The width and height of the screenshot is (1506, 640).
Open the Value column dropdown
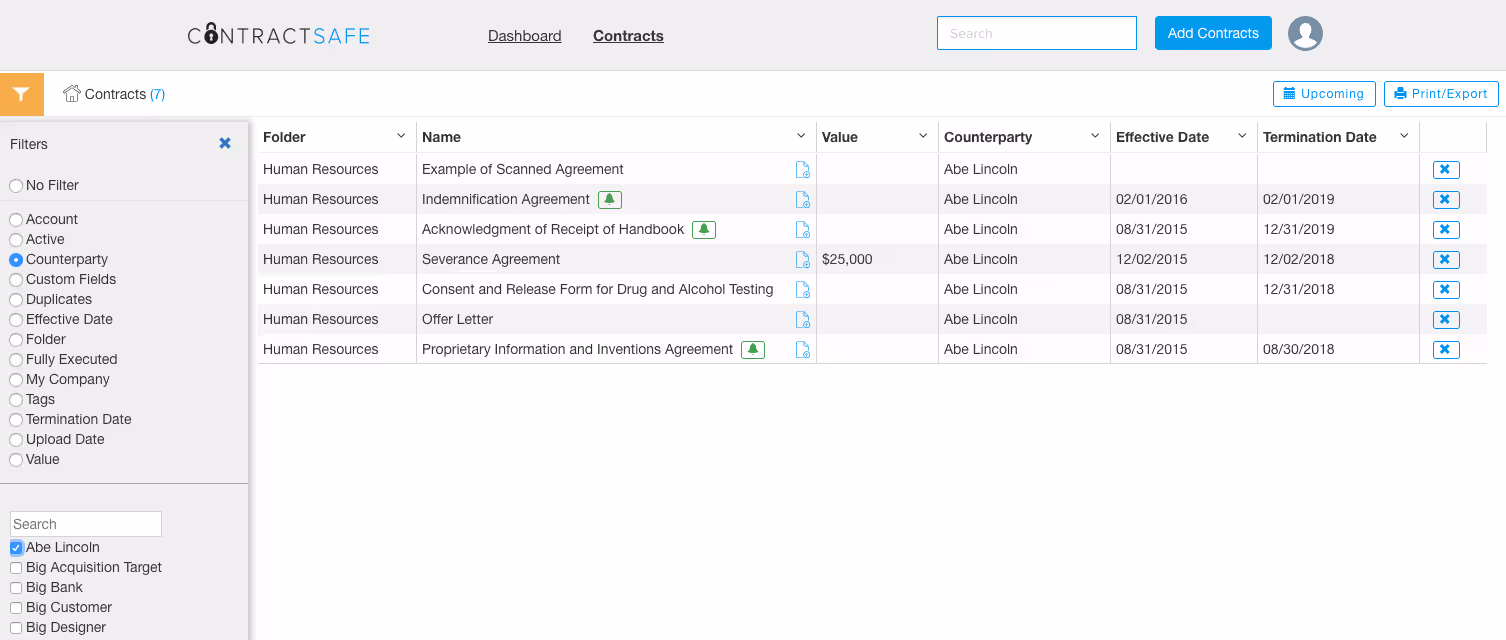tap(921, 136)
